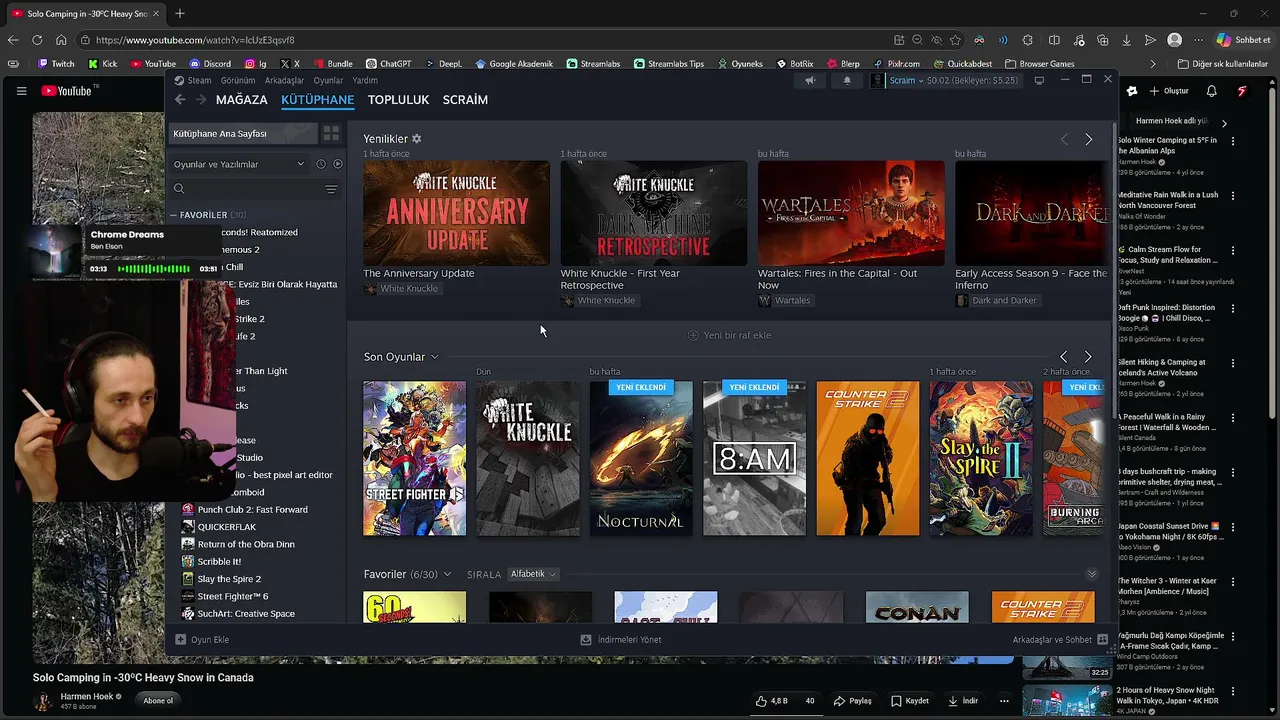Open Oyunlar menu in Steam
Viewport: 1280px width, 720px height.
(x=328, y=81)
